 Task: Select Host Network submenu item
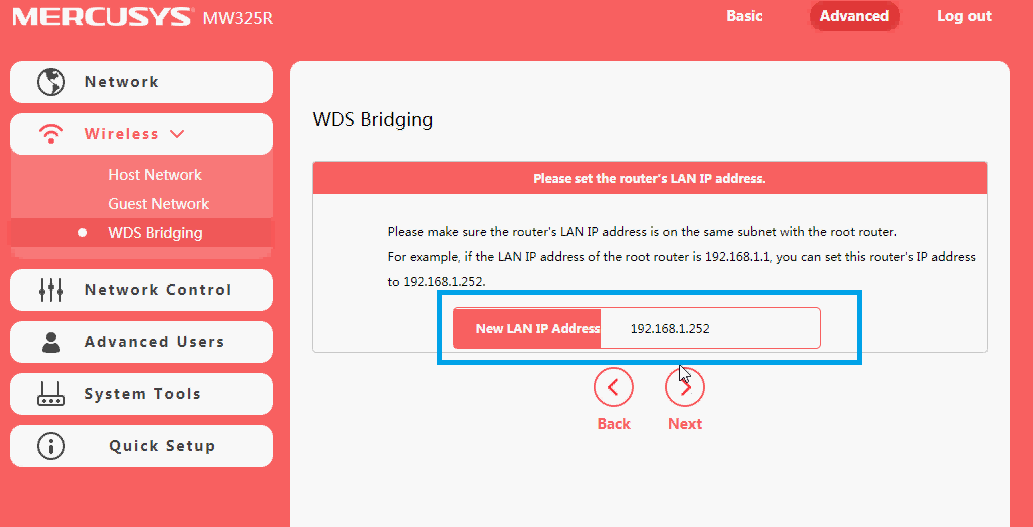coord(155,175)
